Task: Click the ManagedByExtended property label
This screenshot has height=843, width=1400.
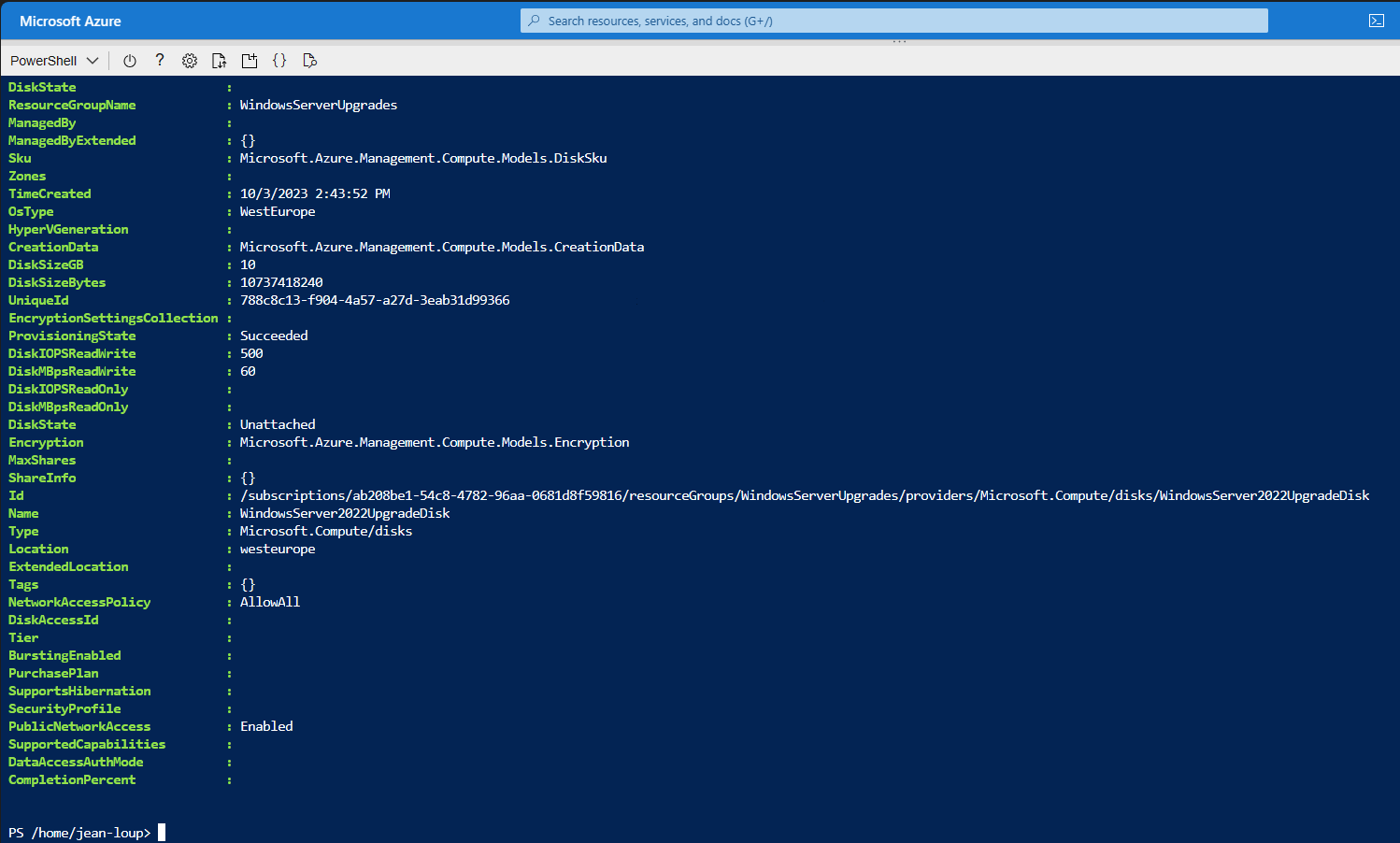Action: (72, 140)
